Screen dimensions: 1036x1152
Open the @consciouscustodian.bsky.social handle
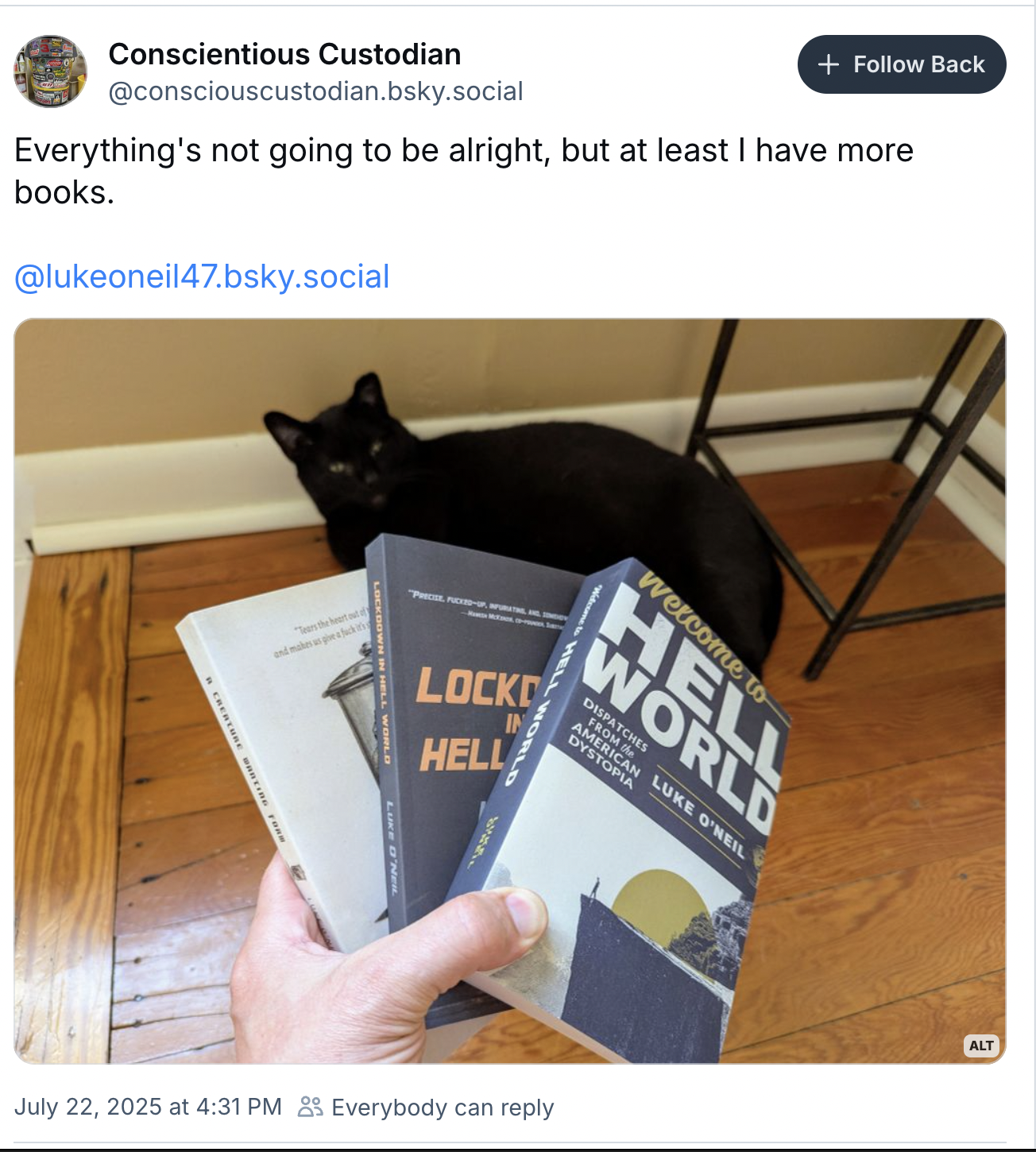coord(315,91)
